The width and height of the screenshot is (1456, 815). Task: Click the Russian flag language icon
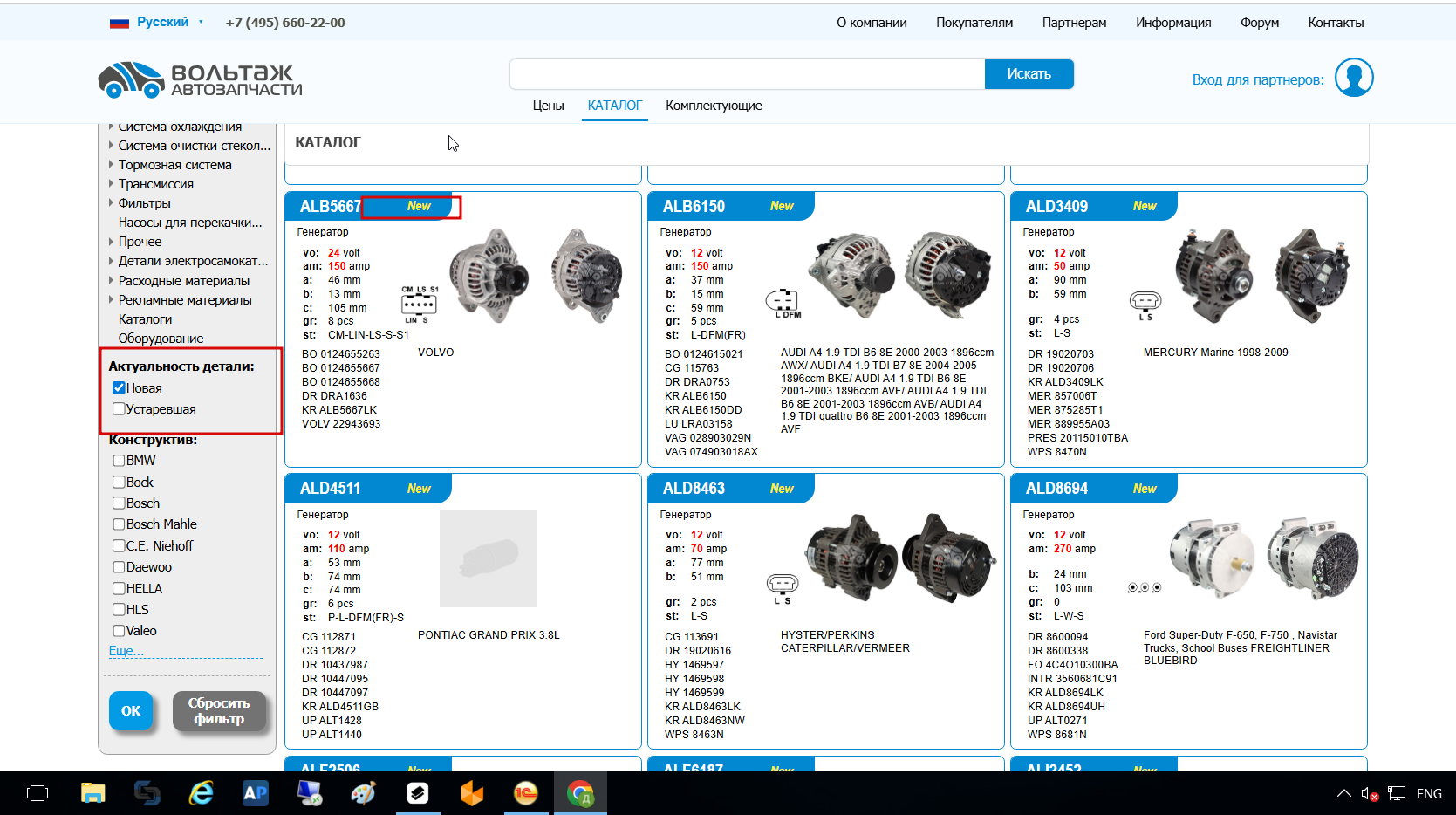click(x=120, y=23)
